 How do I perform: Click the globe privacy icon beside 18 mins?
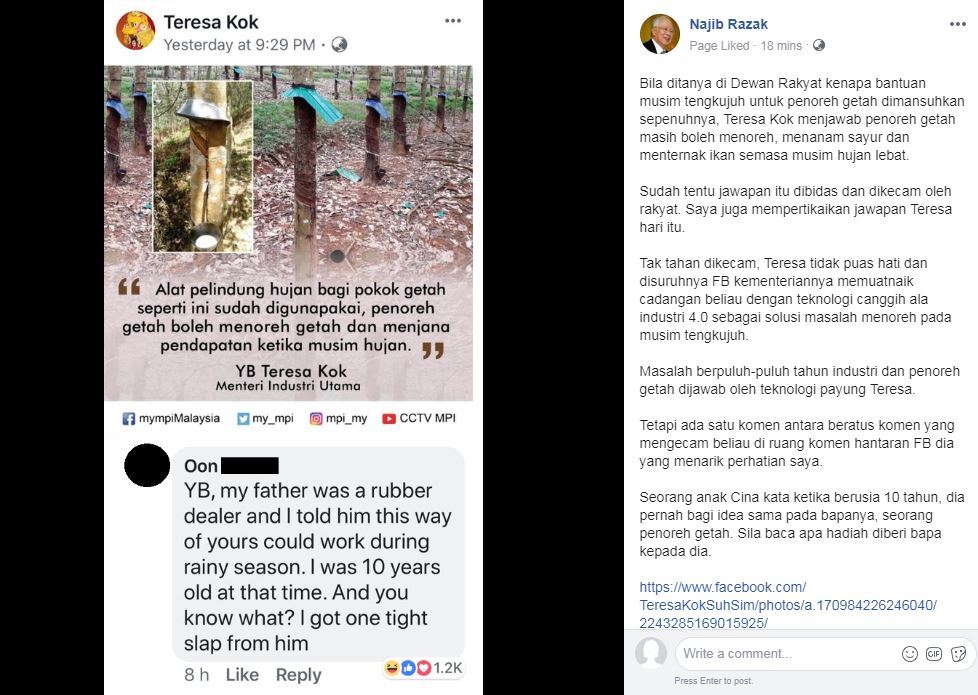pos(819,46)
